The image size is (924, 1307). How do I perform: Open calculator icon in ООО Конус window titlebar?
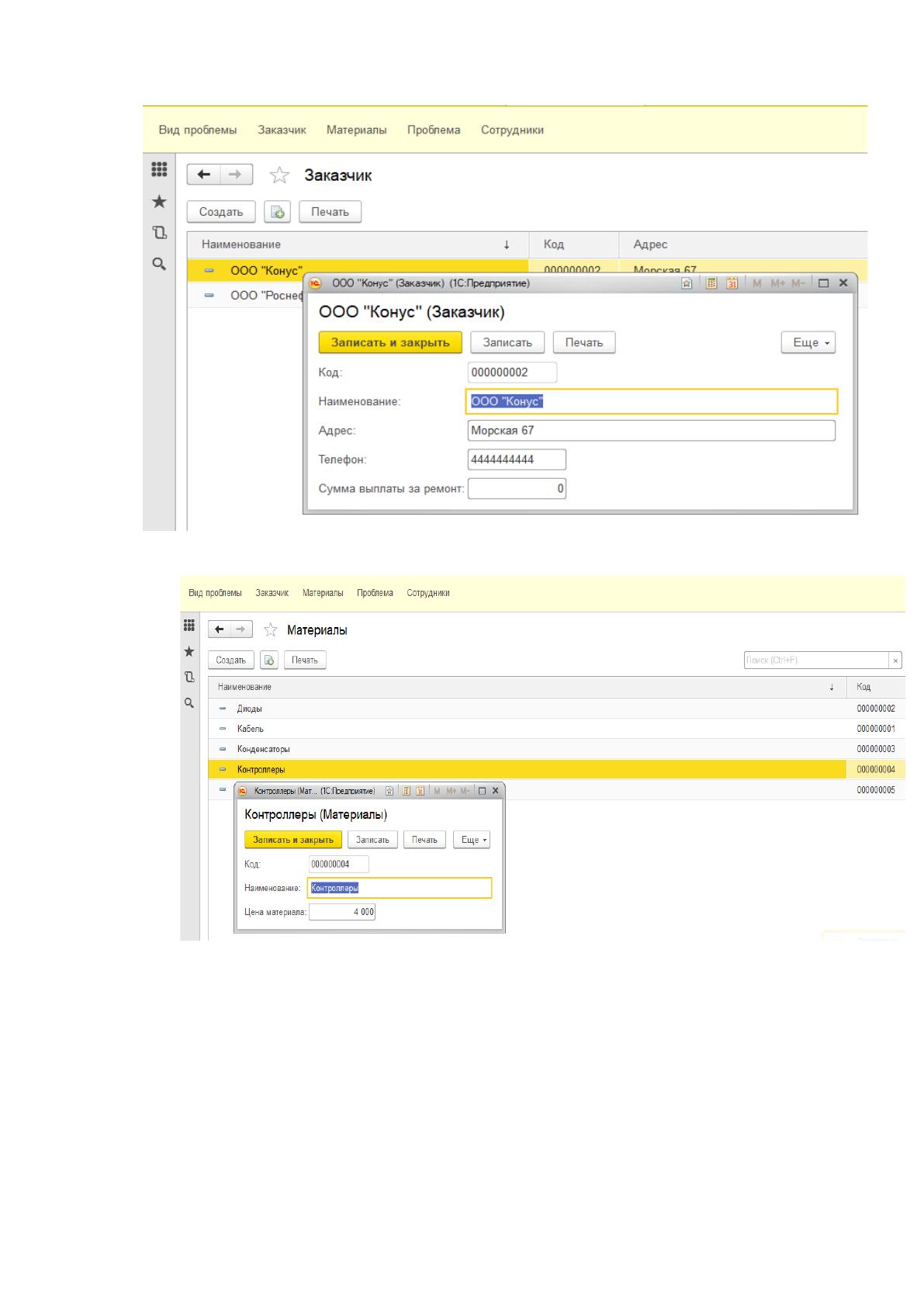pos(711,283)
